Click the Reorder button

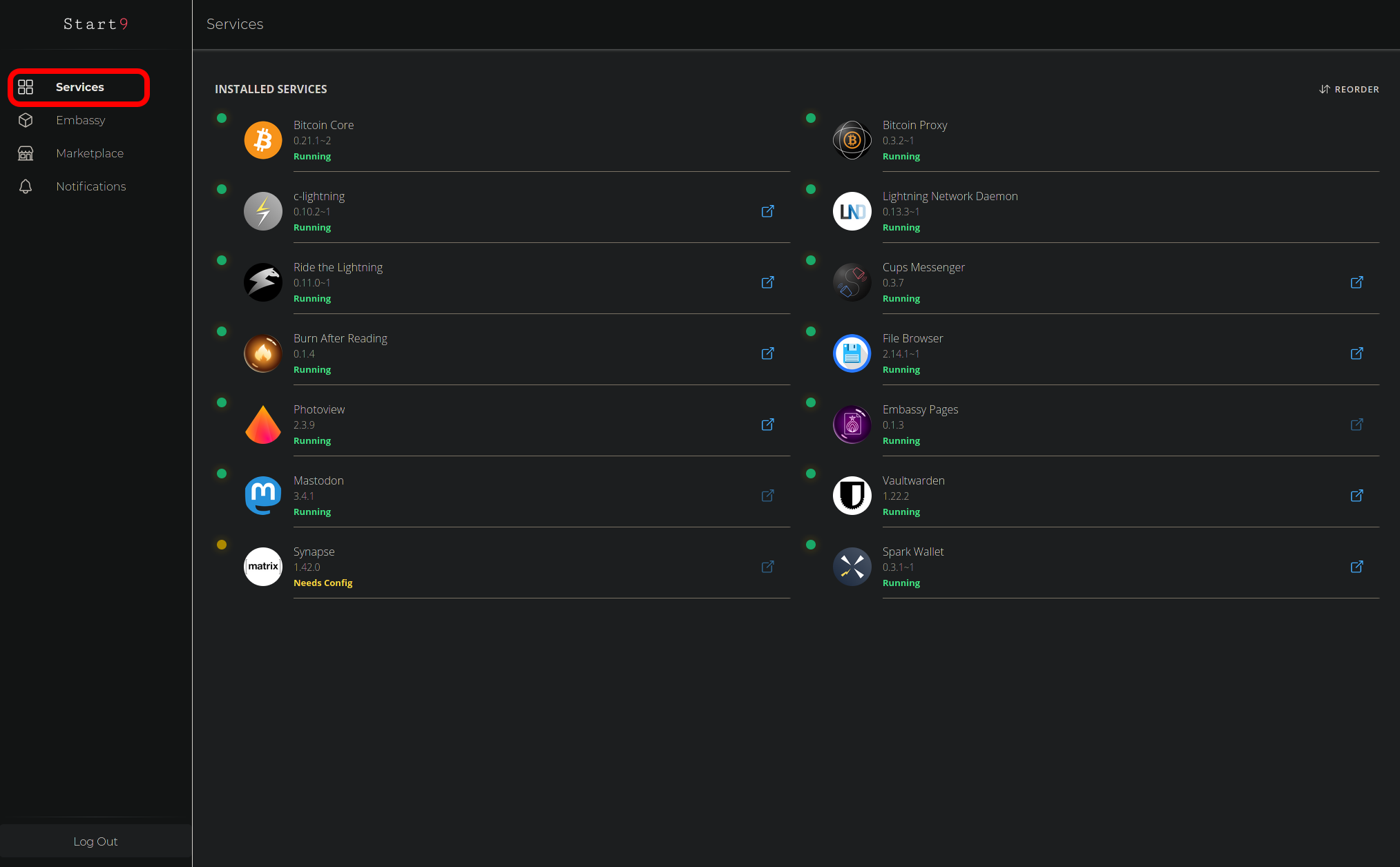pyautogui.click(x=1349, y=89)
